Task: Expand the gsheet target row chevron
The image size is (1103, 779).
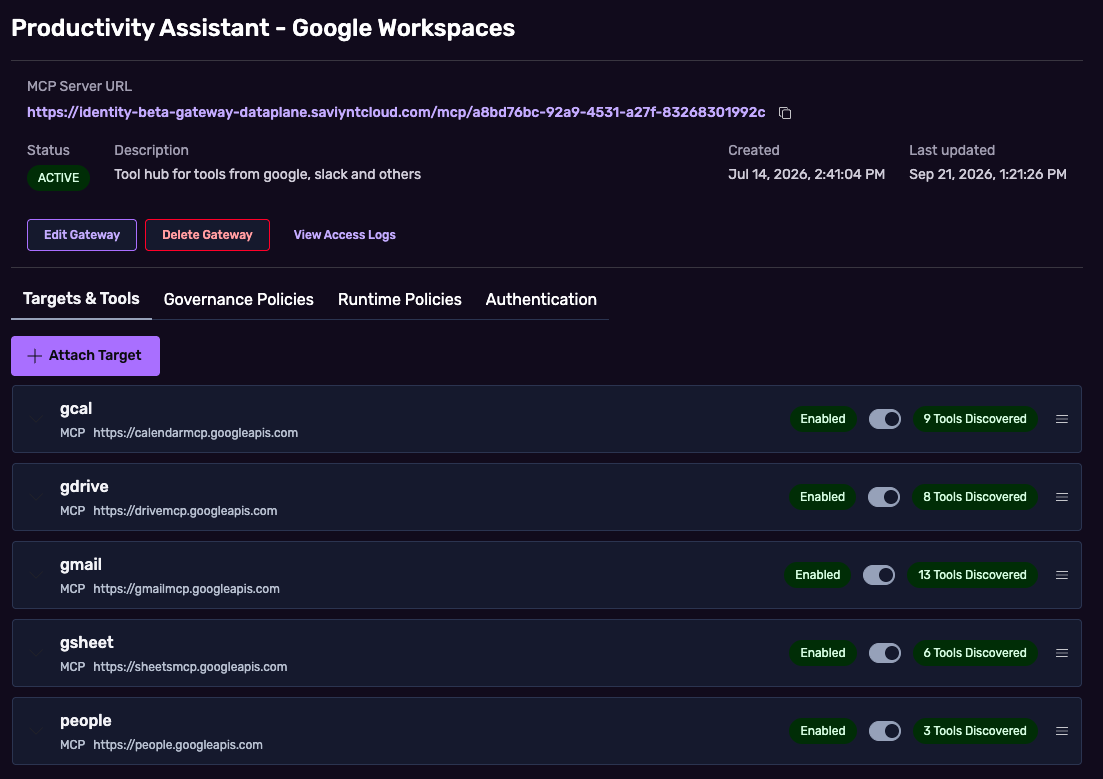Action: click(37, 654)
